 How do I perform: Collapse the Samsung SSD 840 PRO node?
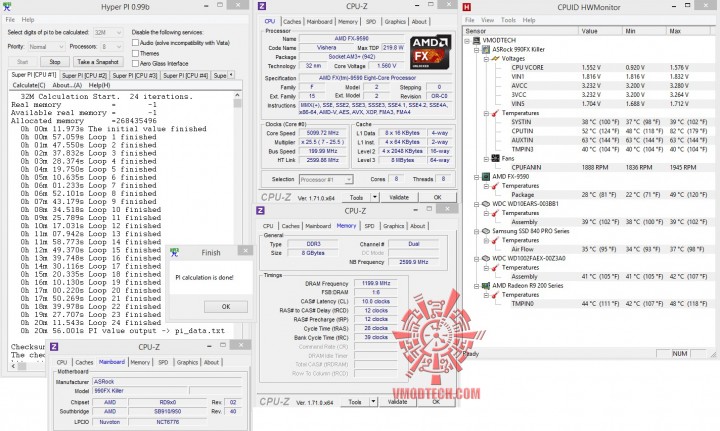coord(477,231)
